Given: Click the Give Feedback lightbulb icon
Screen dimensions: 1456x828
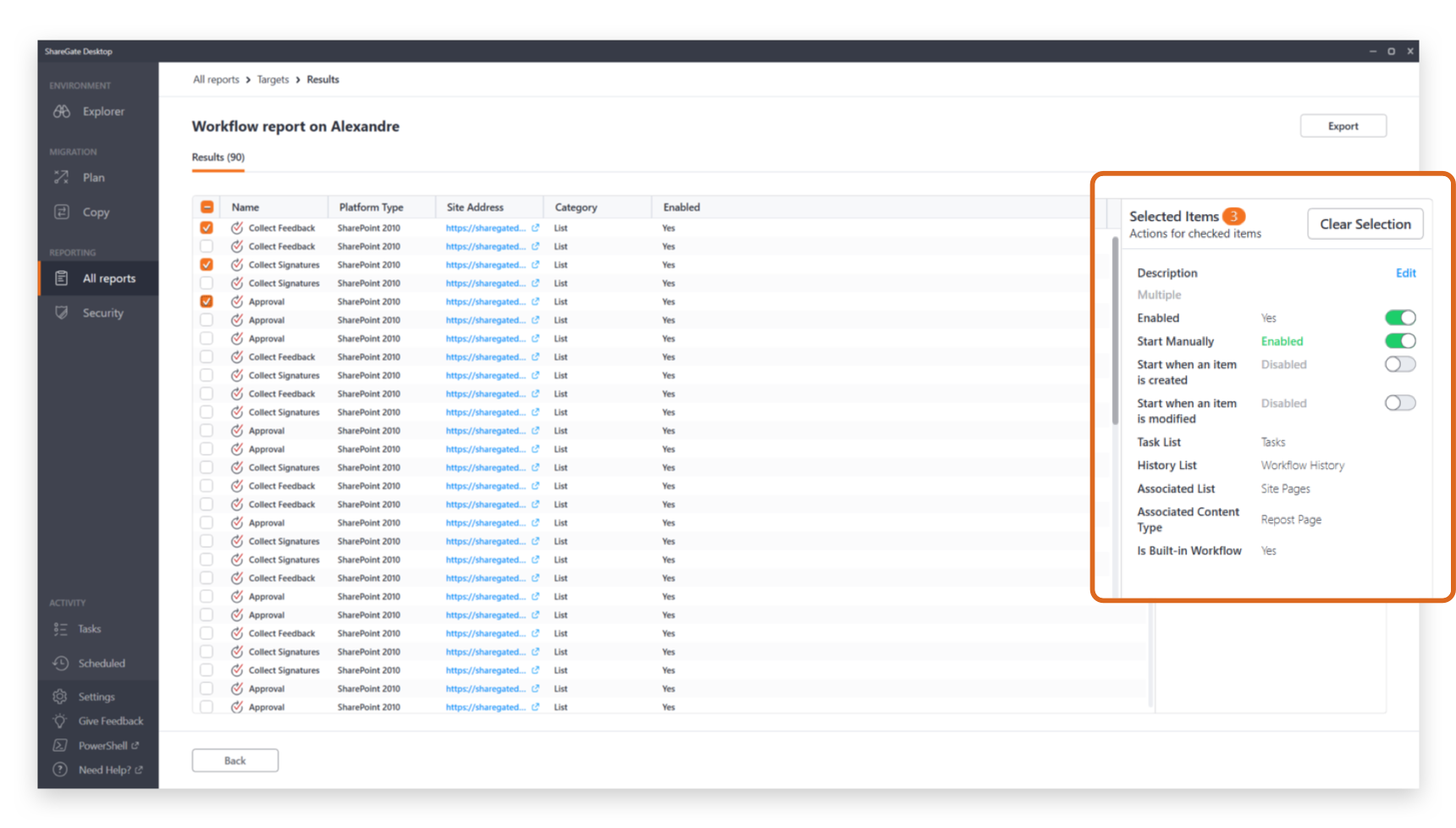Looking at the screenshot, I should 60,721.
